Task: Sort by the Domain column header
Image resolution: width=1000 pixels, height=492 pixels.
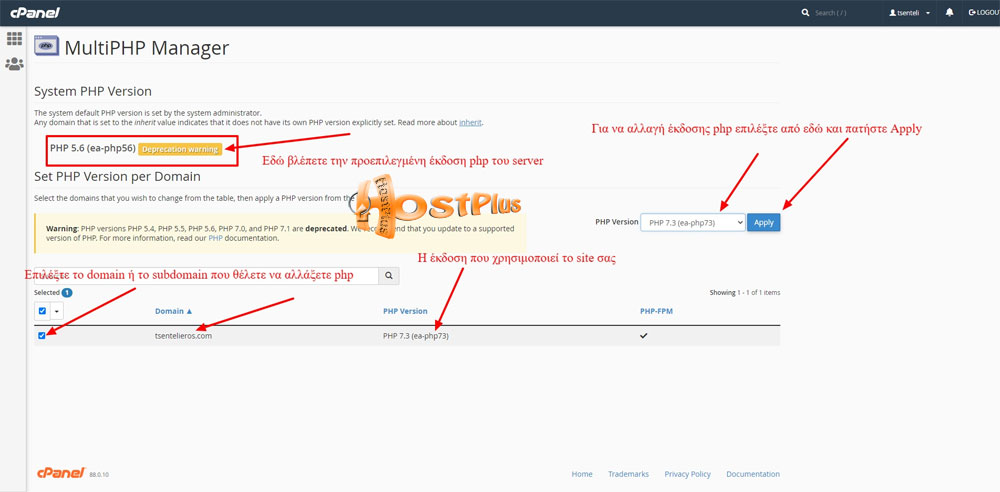Action: click(x=173, y=311)
